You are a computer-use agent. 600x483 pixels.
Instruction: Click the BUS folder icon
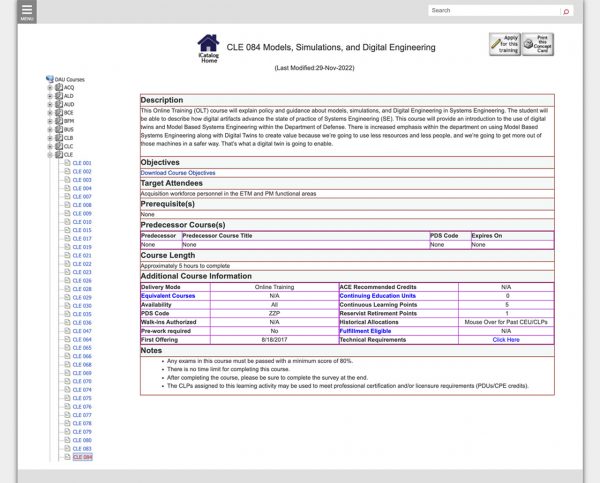tap(59, 129)
